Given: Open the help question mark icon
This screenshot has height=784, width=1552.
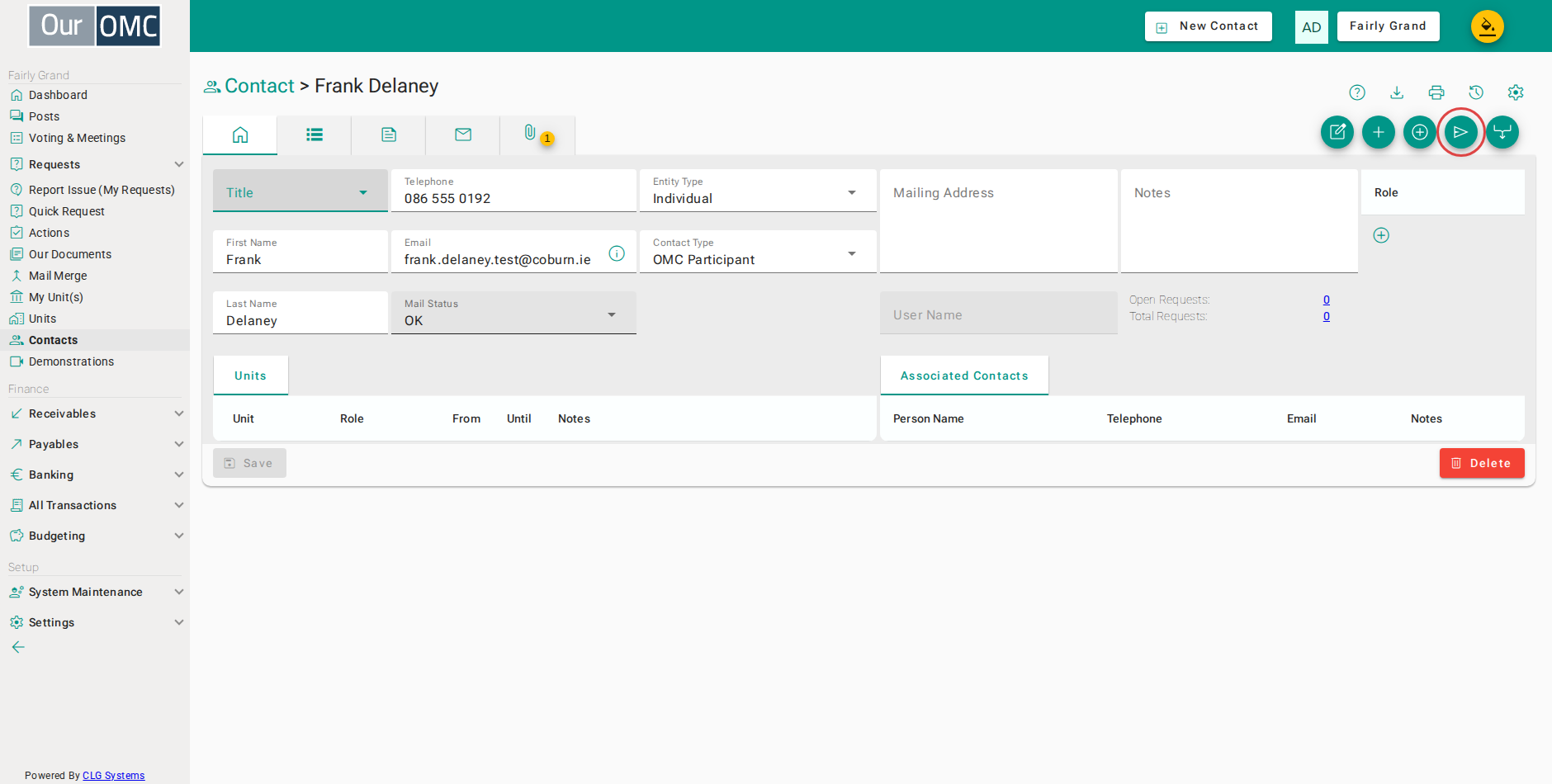Looking at the screenshot, I should click(1357, 92).
